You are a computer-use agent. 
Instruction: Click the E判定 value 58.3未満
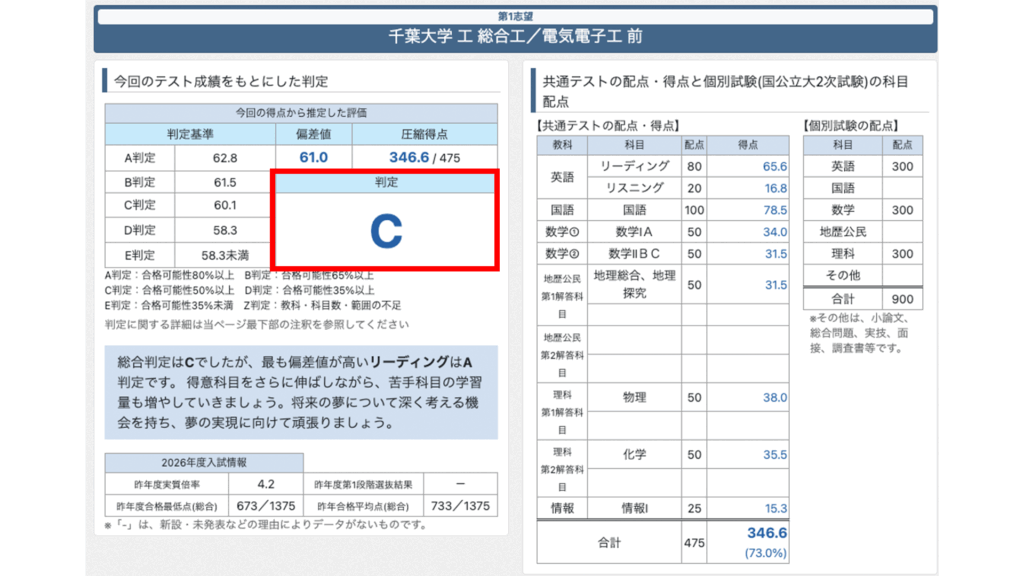224,255
